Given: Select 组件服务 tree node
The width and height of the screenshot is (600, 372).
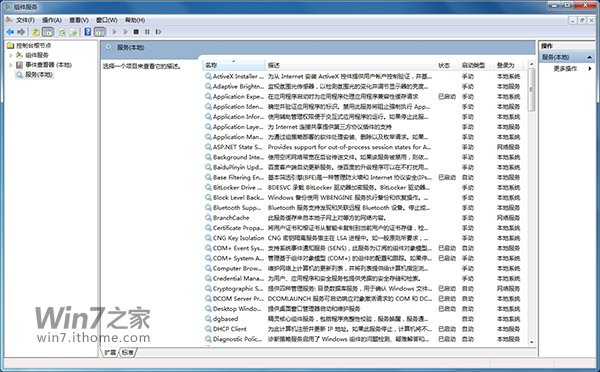Looking at the screenshot, I should coord(37,55).
